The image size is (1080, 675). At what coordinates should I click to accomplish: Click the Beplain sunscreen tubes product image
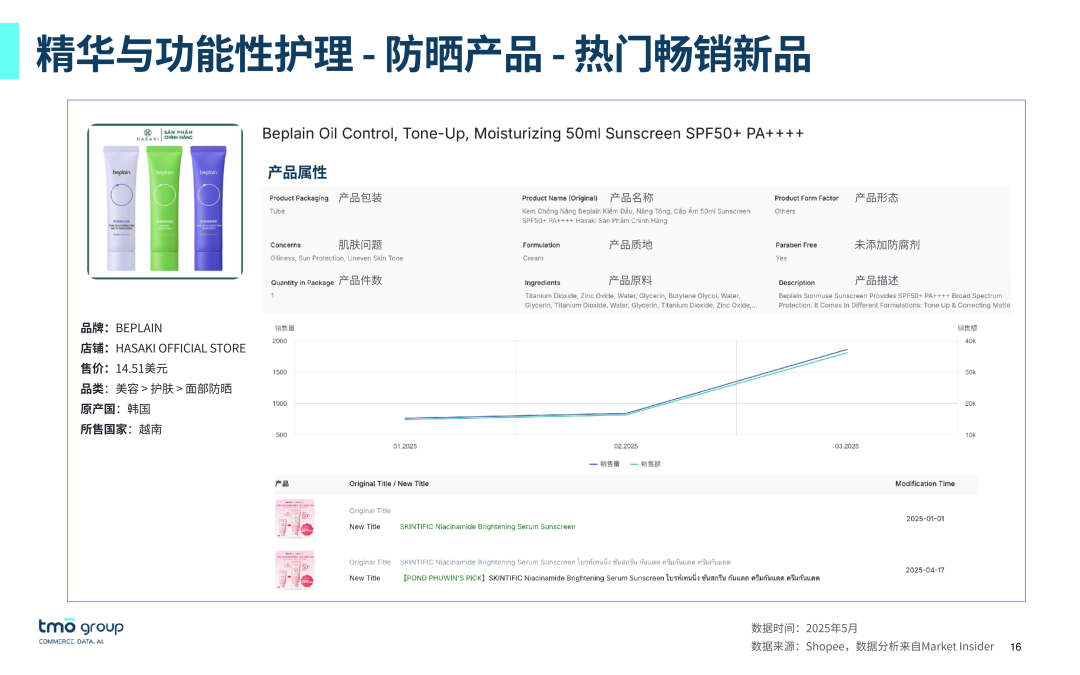tap(165, 201)
